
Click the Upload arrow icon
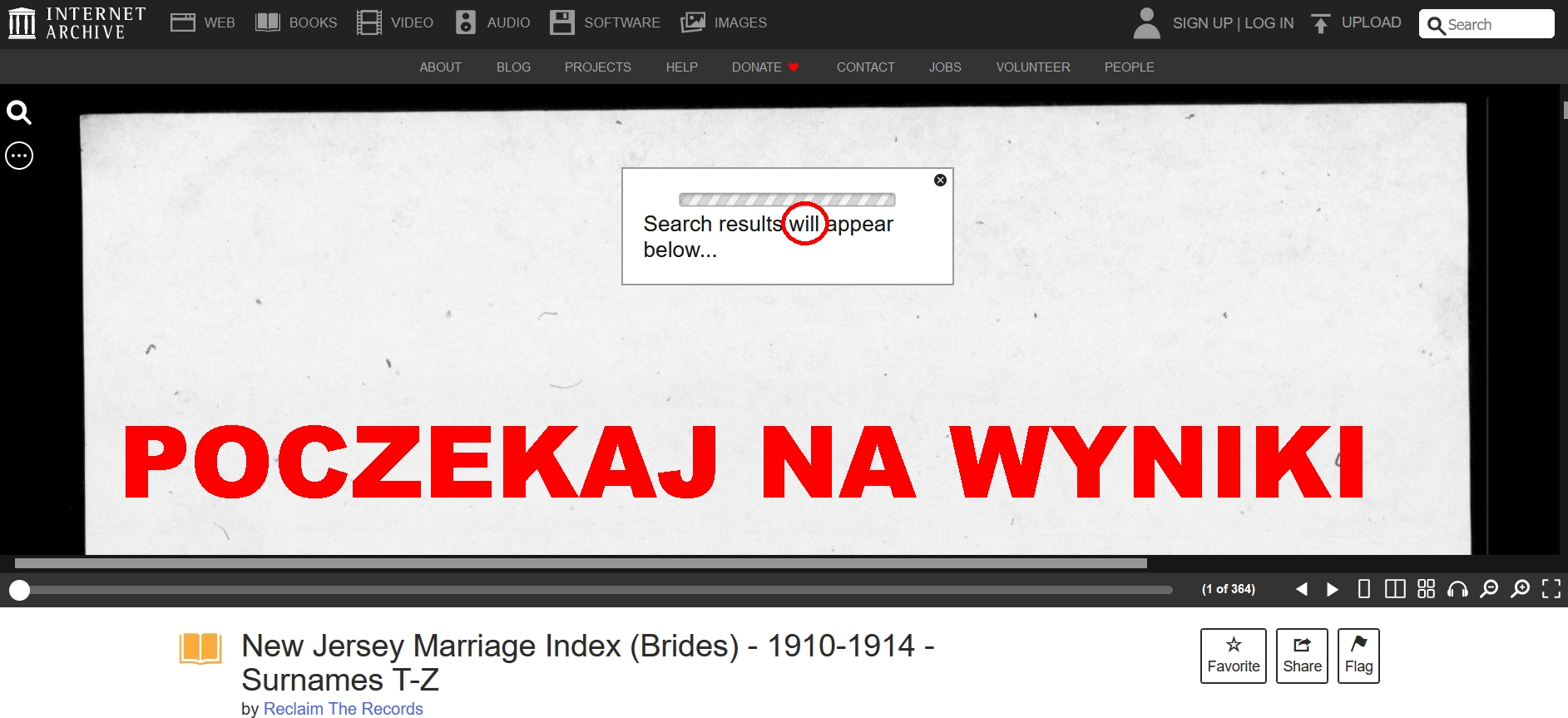tap(1320, 23)
